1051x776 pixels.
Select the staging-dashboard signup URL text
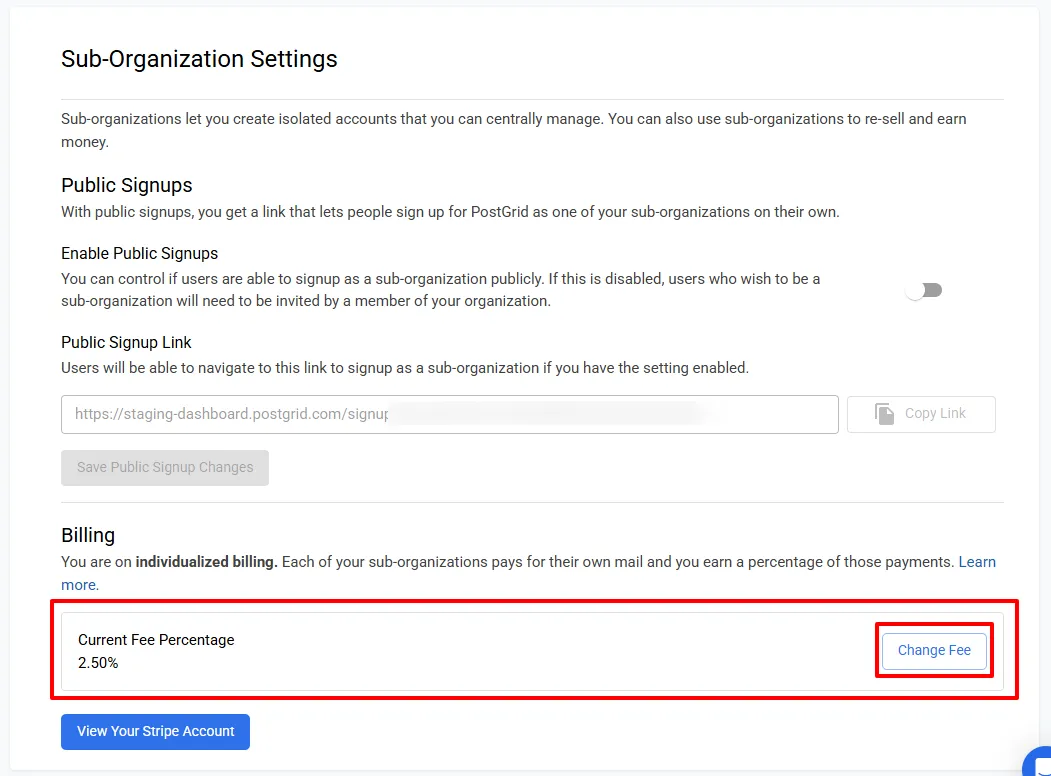(230, 413)
